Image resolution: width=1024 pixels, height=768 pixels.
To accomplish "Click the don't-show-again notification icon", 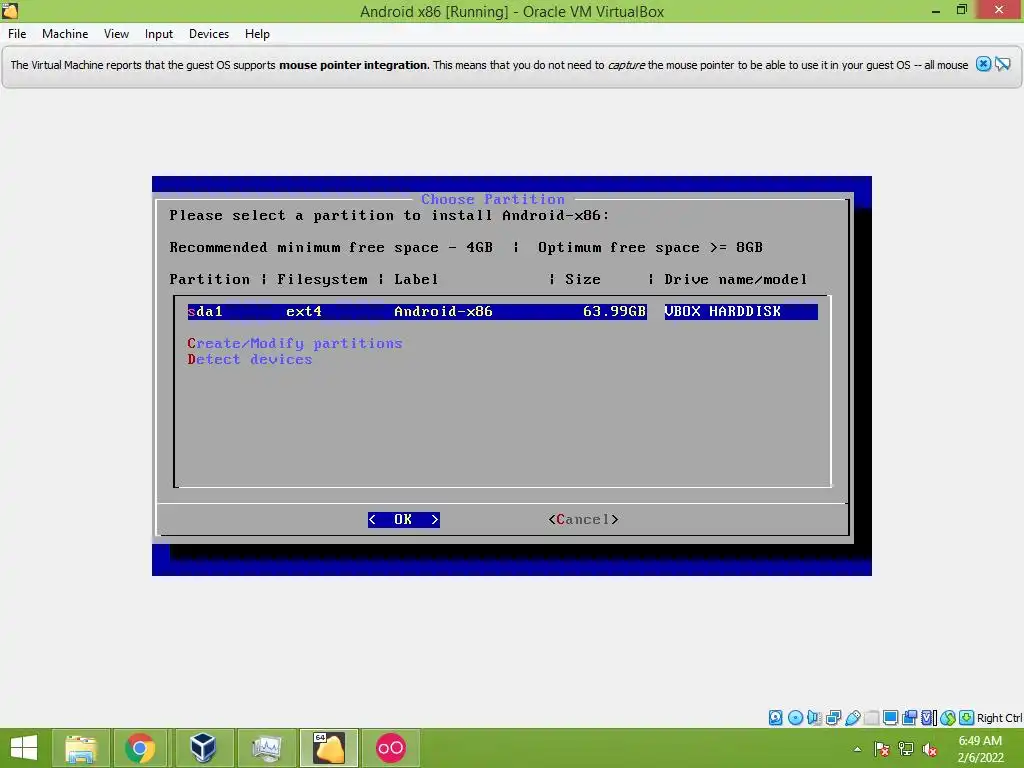I will point(1003,64).
